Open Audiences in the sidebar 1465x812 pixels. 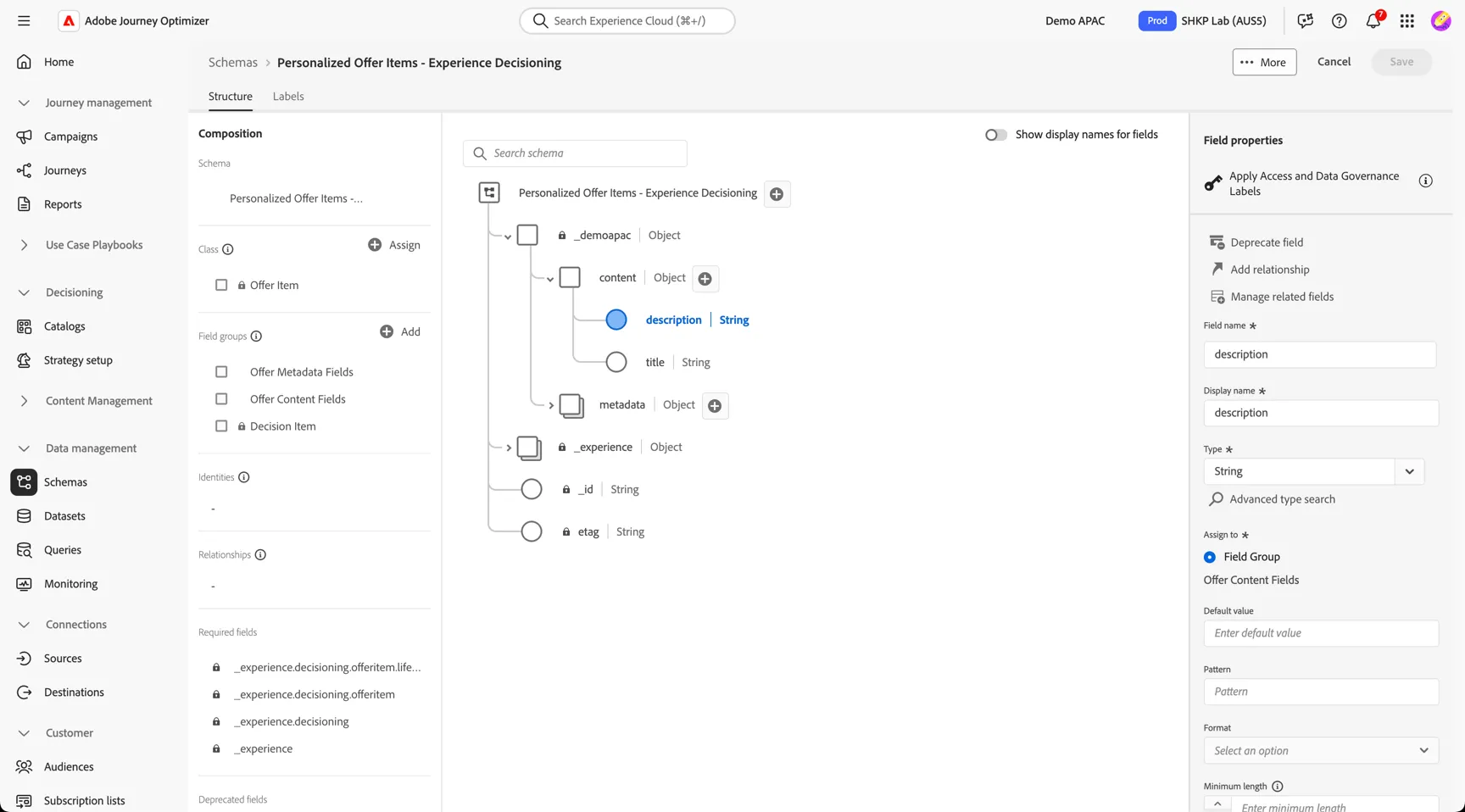69,767
